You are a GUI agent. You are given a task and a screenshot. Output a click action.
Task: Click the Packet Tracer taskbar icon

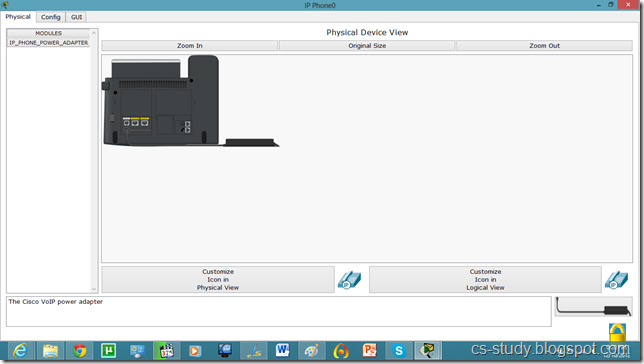(428, 351)
